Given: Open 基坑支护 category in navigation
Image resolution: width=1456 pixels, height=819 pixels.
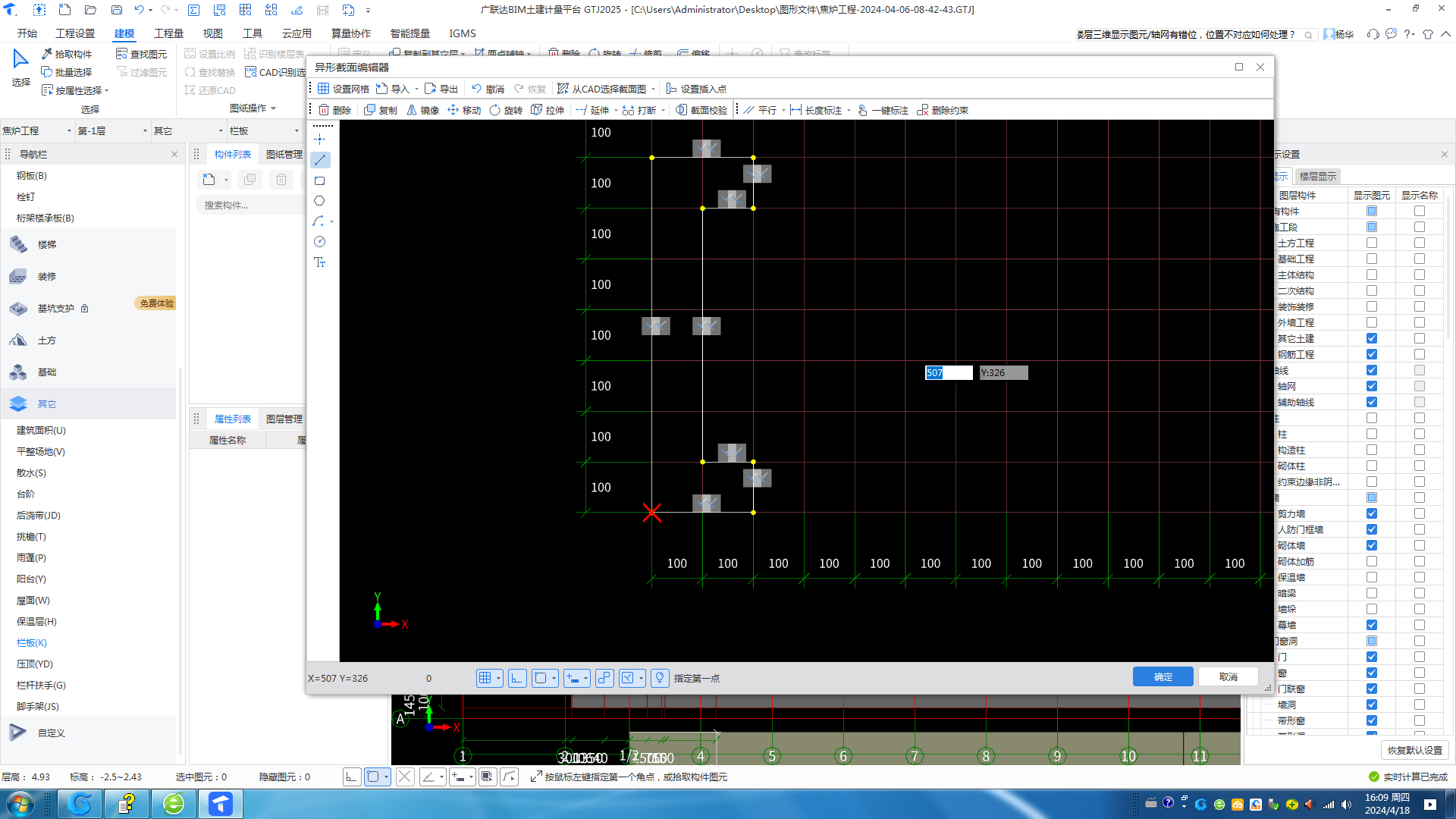Looking at the screenshot, I should tap(56, 309).
